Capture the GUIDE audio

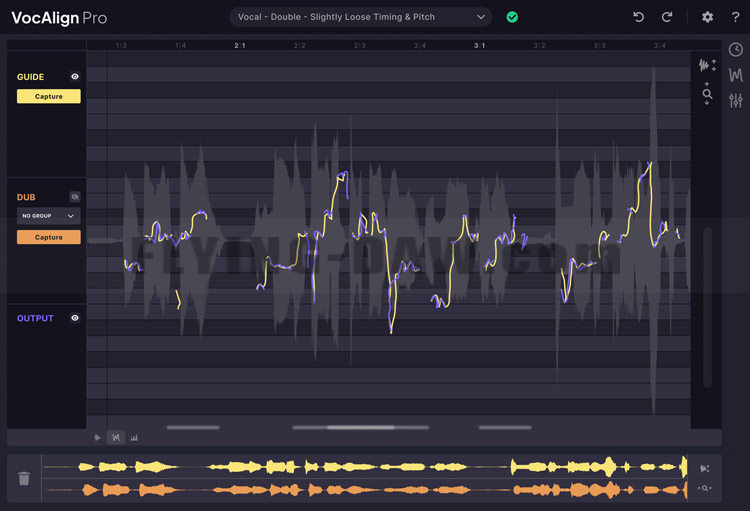pos(49,96)
